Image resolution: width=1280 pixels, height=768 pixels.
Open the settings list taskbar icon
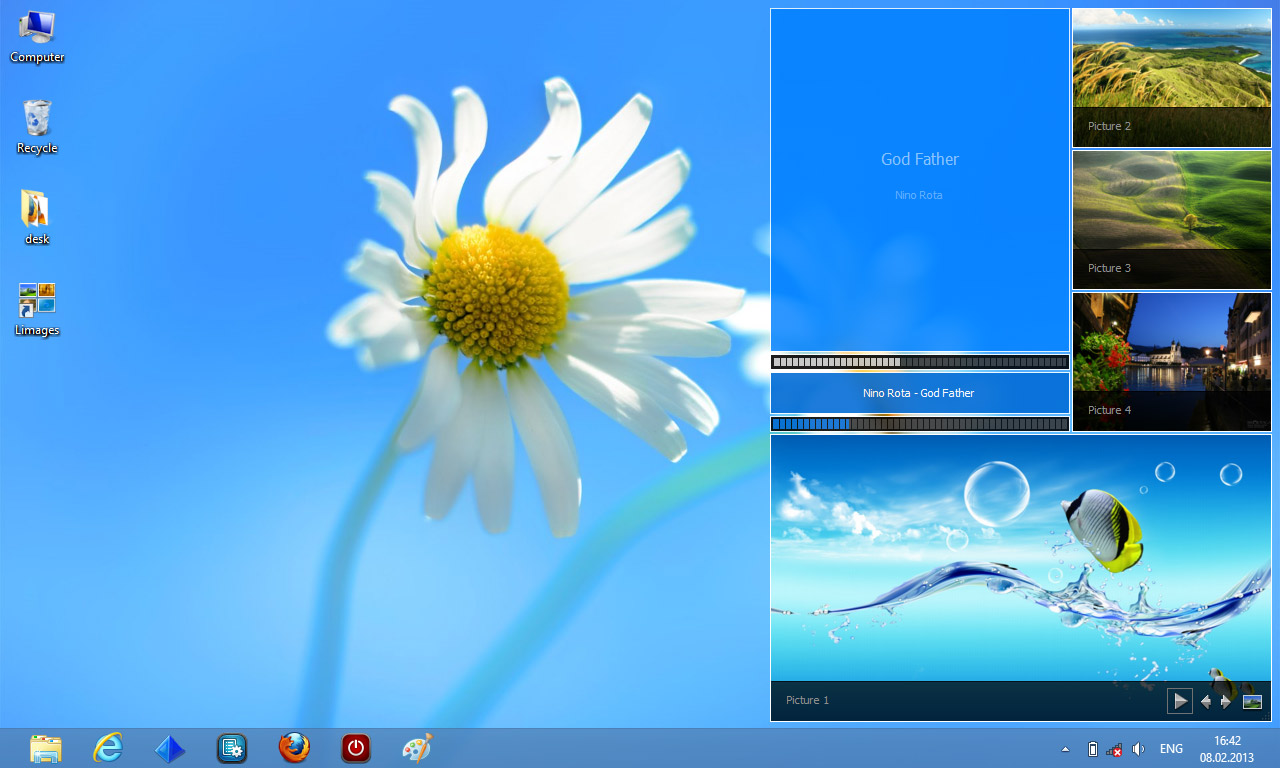232,748
